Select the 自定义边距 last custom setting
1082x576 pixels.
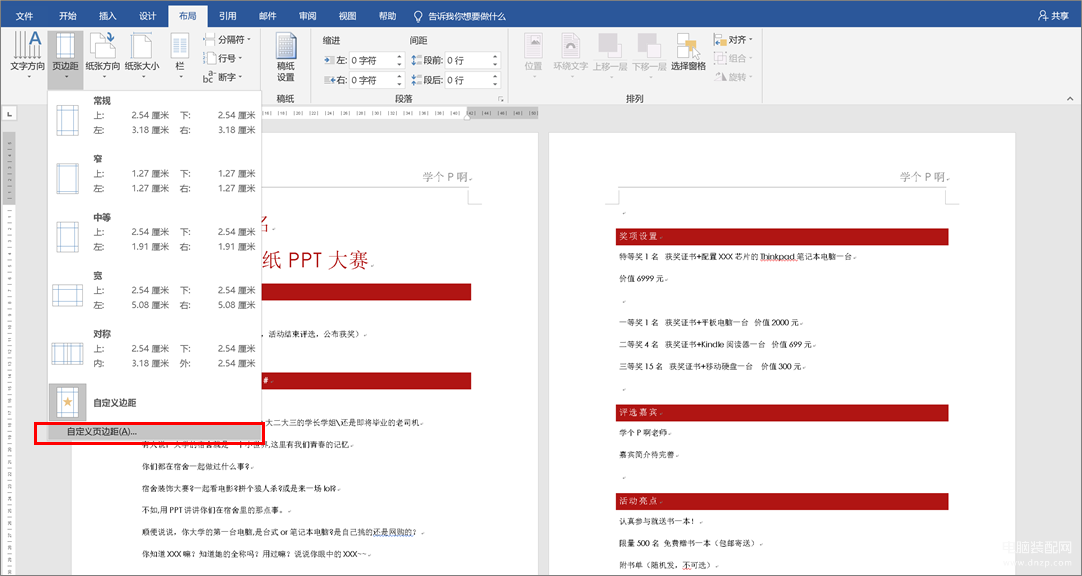tap(155, 402)
